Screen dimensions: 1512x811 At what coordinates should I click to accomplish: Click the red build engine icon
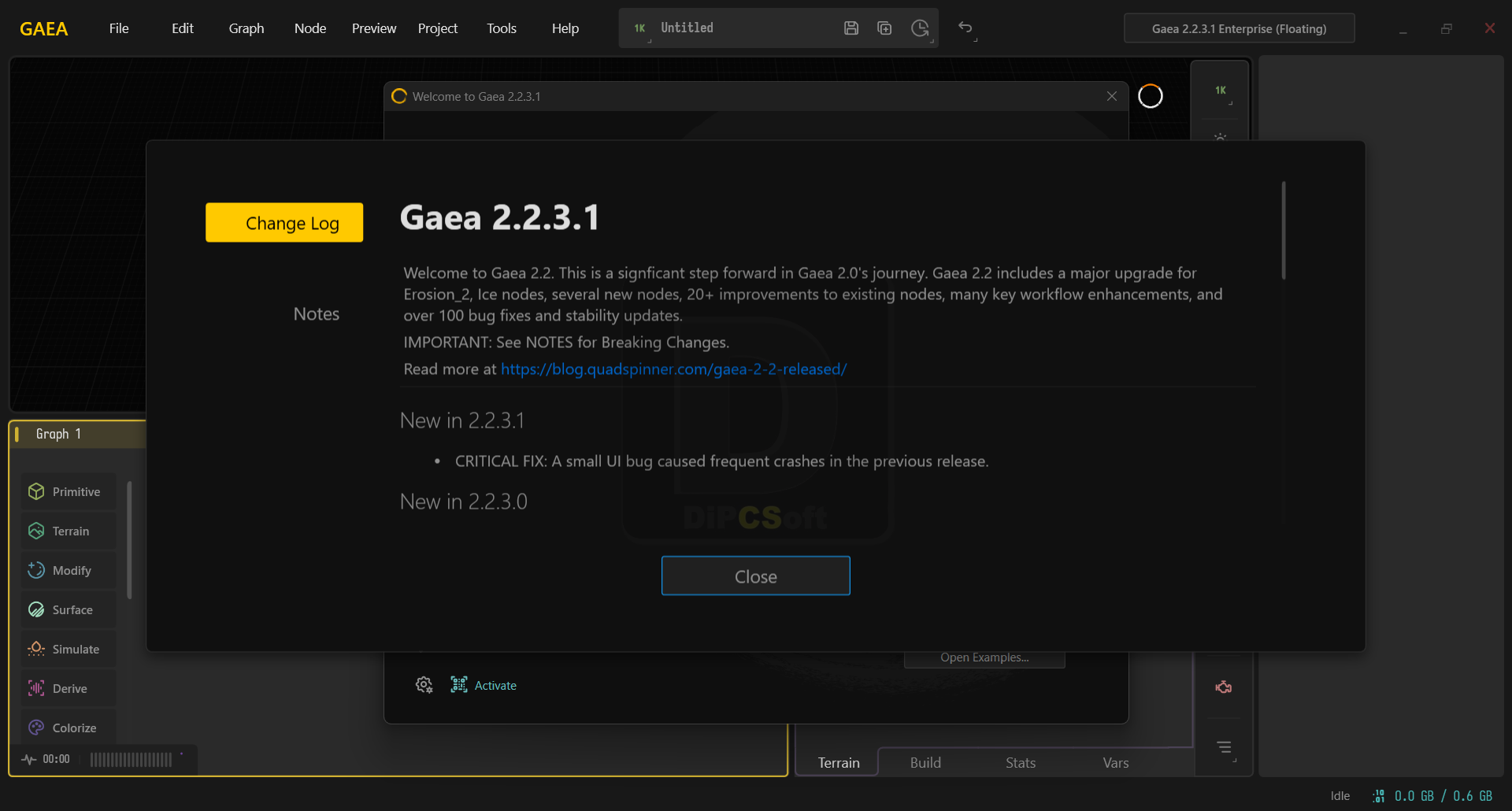tap(1223, 687)
